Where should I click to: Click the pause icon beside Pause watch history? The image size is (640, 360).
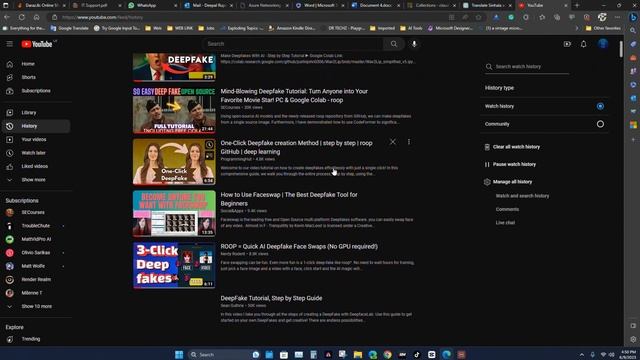click(x=487, y=164)
